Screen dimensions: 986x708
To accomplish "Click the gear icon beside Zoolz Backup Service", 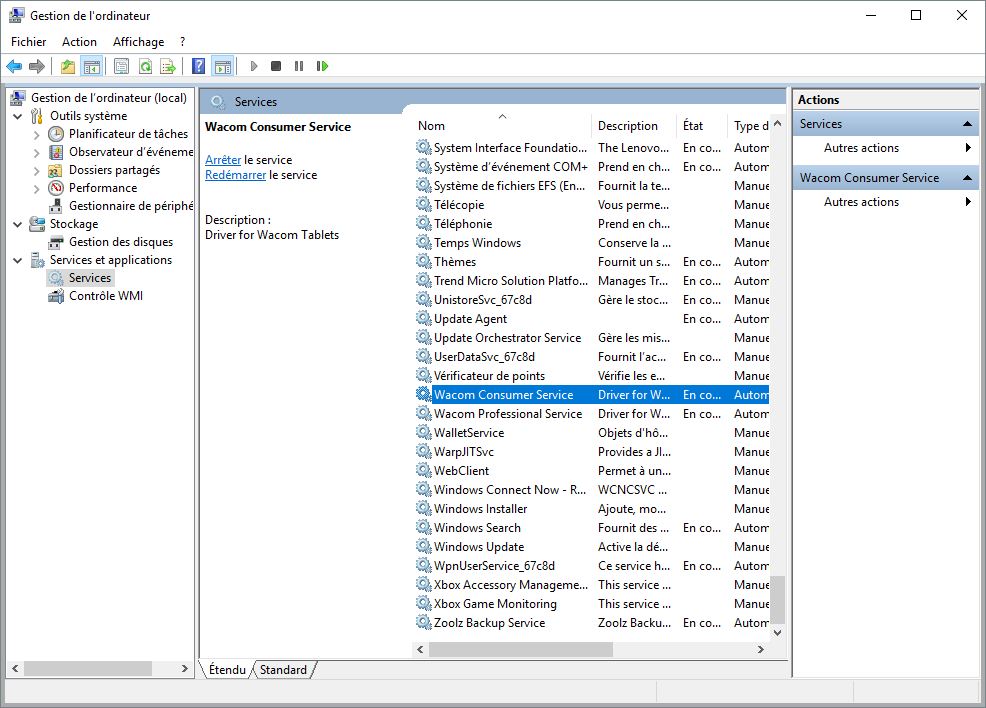I will coord(423,622).
